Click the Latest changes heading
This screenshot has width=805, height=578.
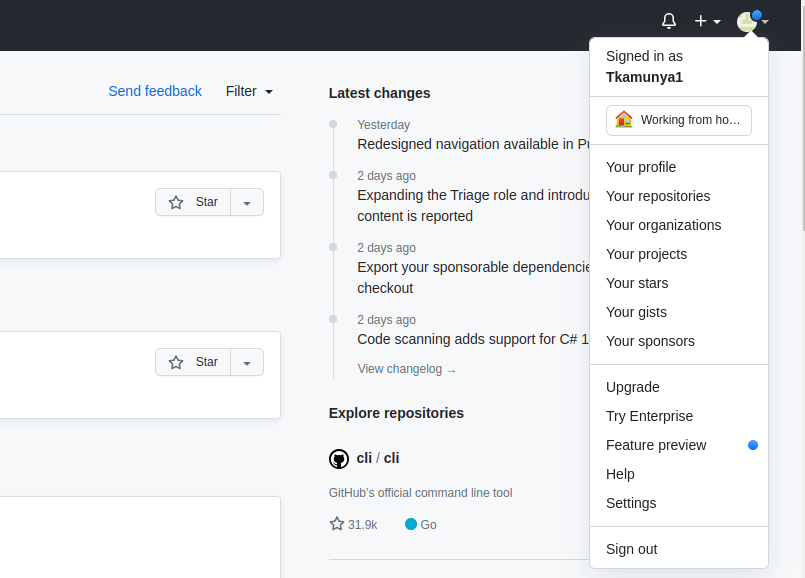pyautogui.click(x=379, y=93)
